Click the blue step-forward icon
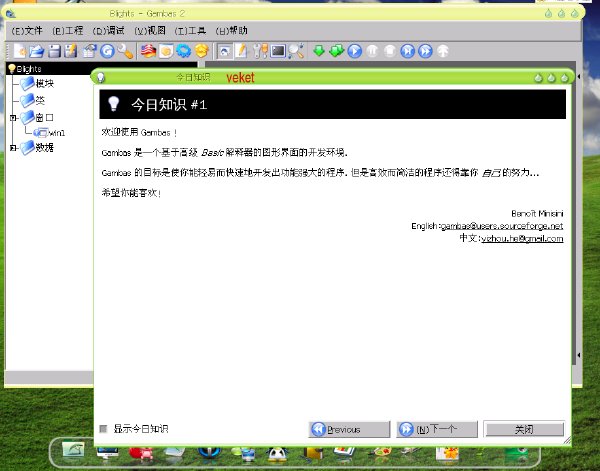The width and height of the screenshot is (600, 471). (x=408, y=51)
